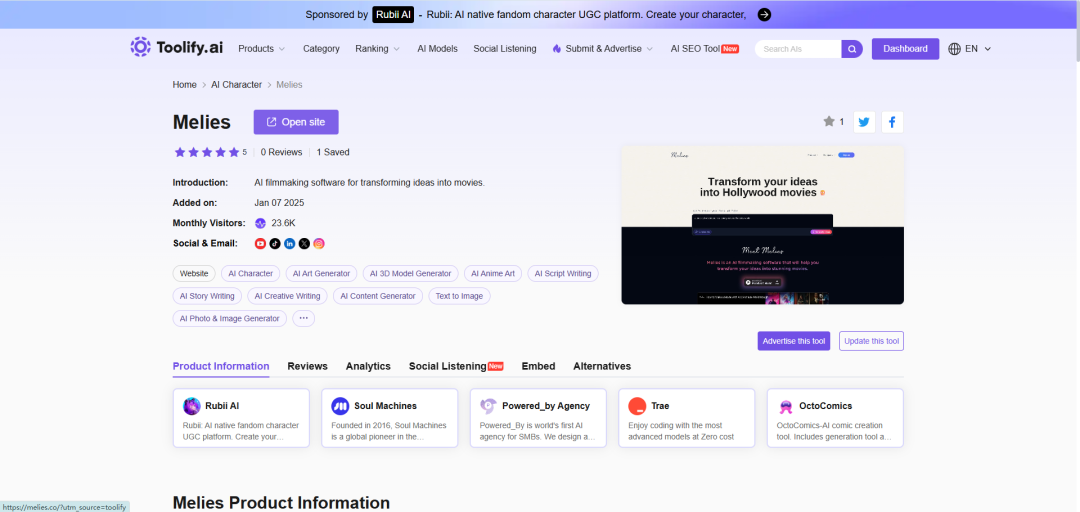This screenshot has height=512, width=1080.
Task: Click the Soul Machines card logo
Action: (x=340, y=406)
